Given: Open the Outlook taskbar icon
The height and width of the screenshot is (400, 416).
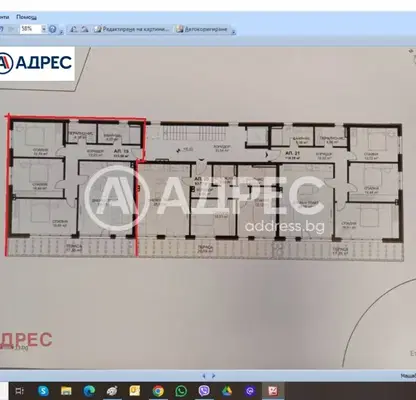Looking at the screenshot, I should click(135, 391).
